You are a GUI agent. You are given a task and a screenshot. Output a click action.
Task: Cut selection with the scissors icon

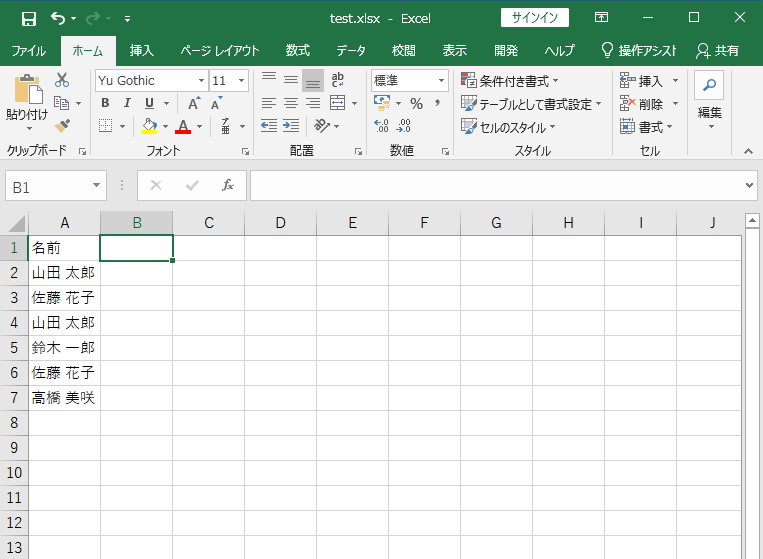pyautogui.click(x=62, y=80)
